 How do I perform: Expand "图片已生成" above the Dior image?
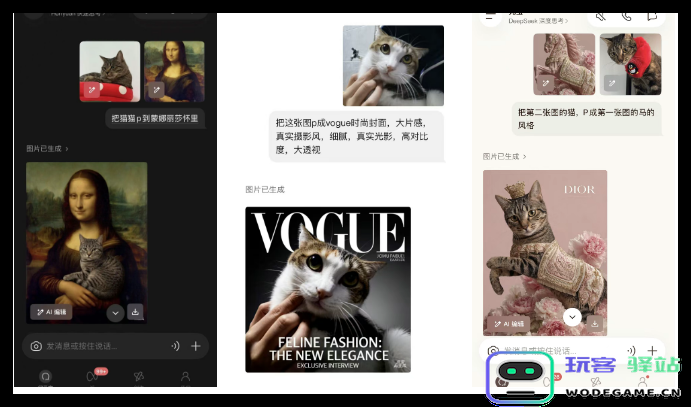504,157
